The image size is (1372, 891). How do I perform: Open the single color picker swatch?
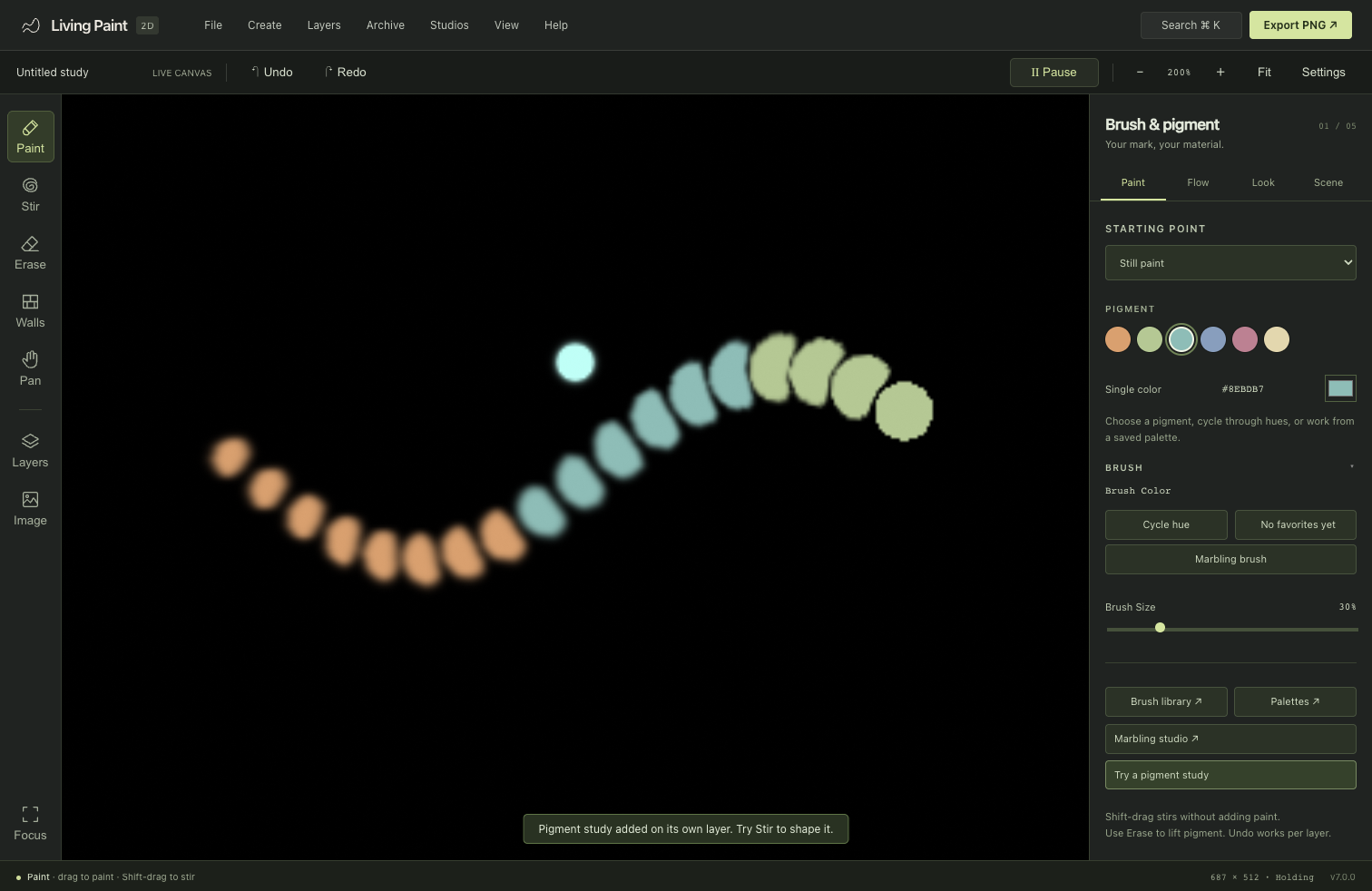1340,388
